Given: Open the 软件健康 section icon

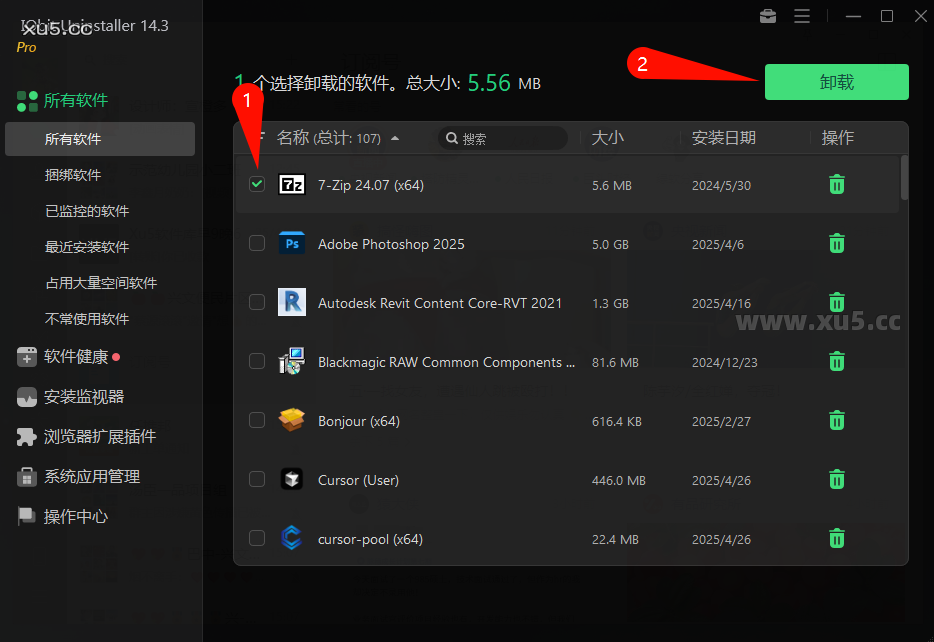Looking at the screenshot, I should (x=27, y=357).
